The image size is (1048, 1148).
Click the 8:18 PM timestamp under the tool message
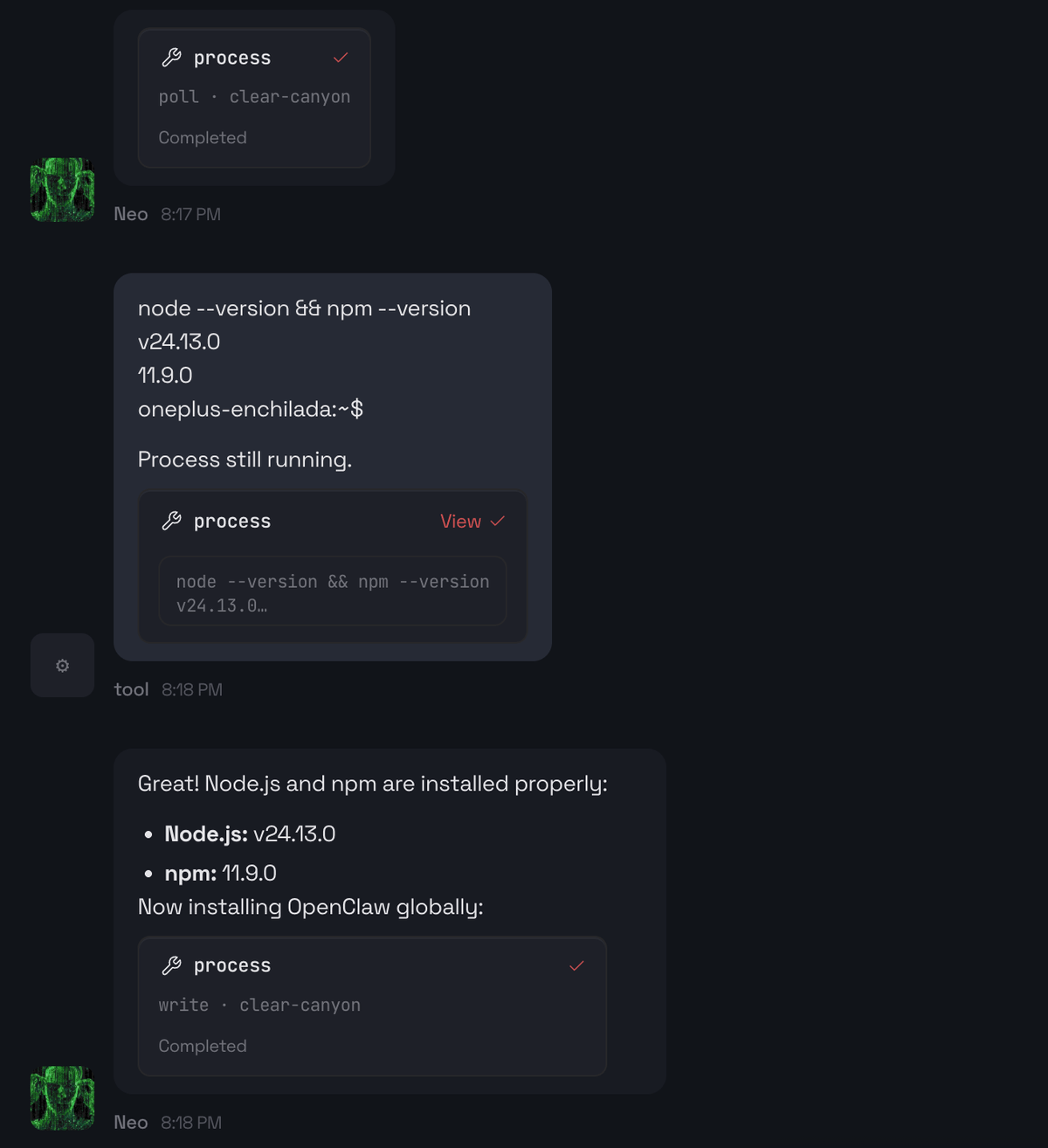point(192,689)
